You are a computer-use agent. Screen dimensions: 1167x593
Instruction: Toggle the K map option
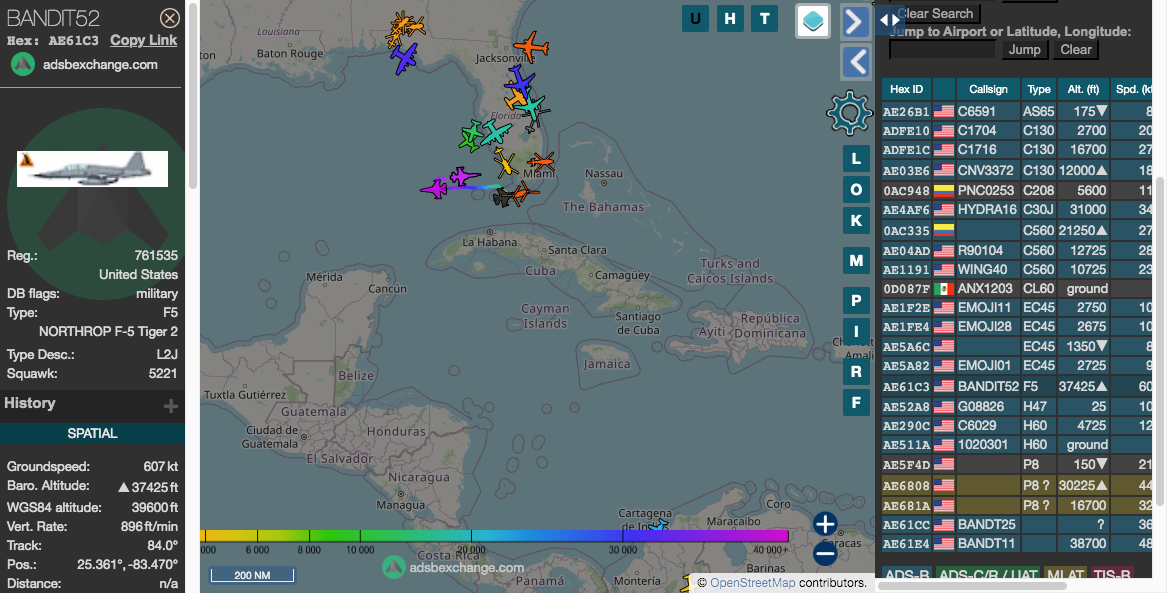[x=856, y=220]
